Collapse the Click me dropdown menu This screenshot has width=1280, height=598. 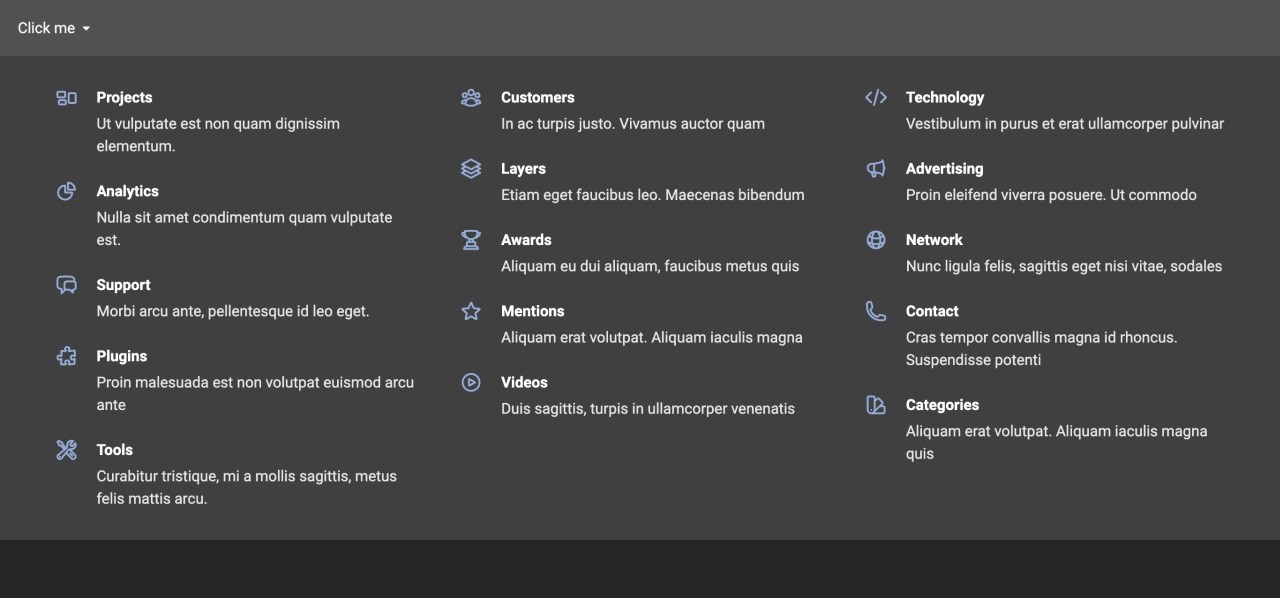click(54, 28)
